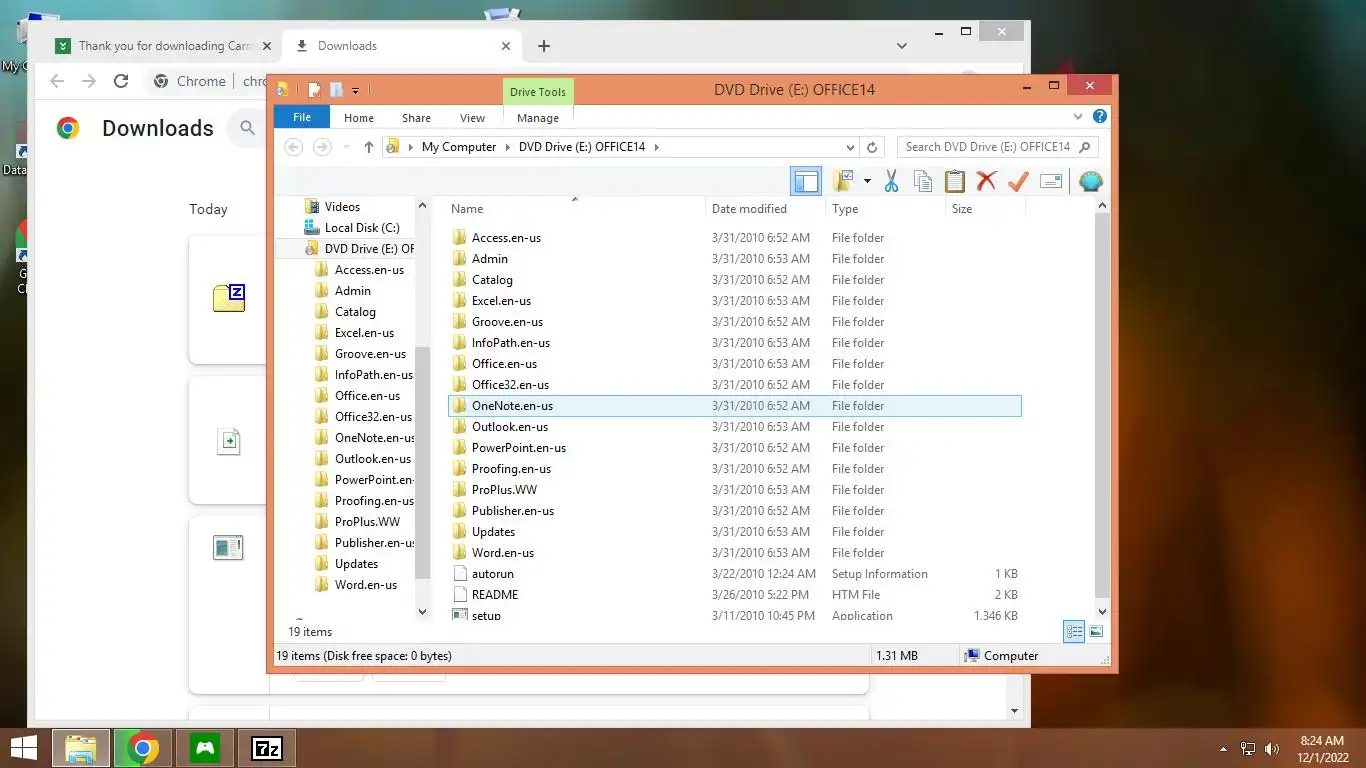Click the Drive Tools contextual tab
This screenshot has height=768, width=1366.
pos(538,92)
